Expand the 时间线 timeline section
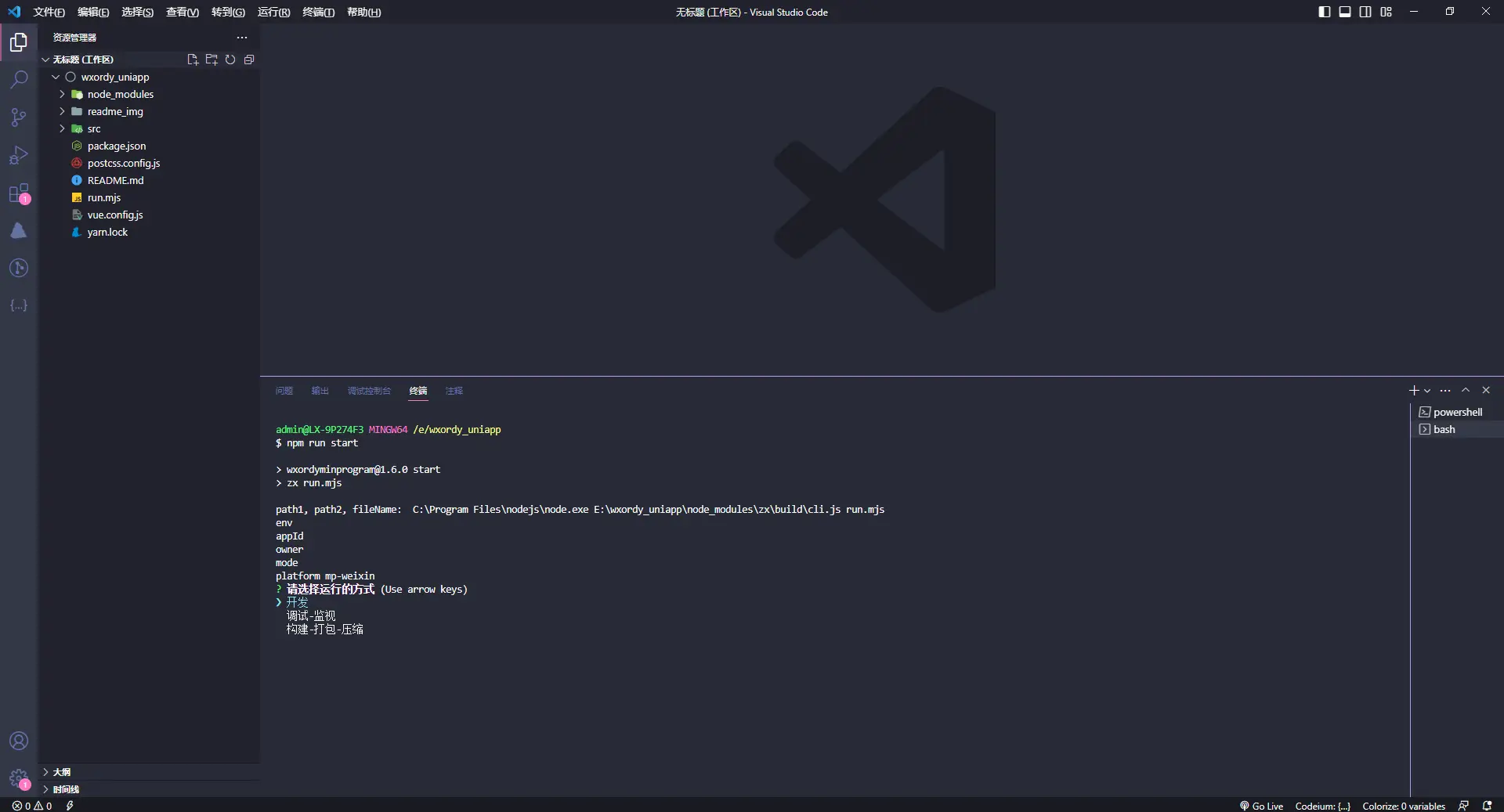Image resolution: width=1504 pixels, height=812 pixels. (149, 789)
